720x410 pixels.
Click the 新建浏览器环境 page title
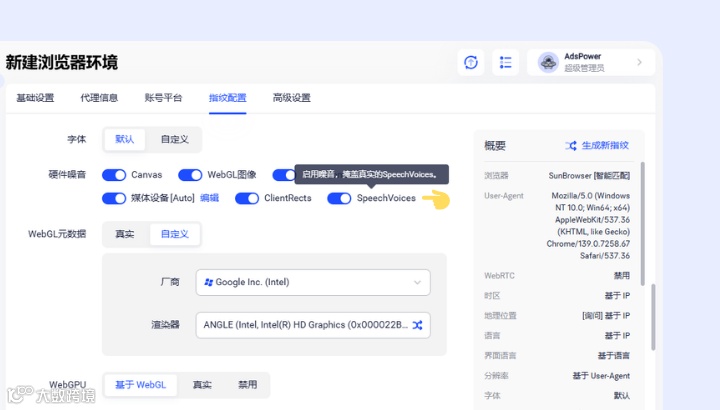click(62, 62)
